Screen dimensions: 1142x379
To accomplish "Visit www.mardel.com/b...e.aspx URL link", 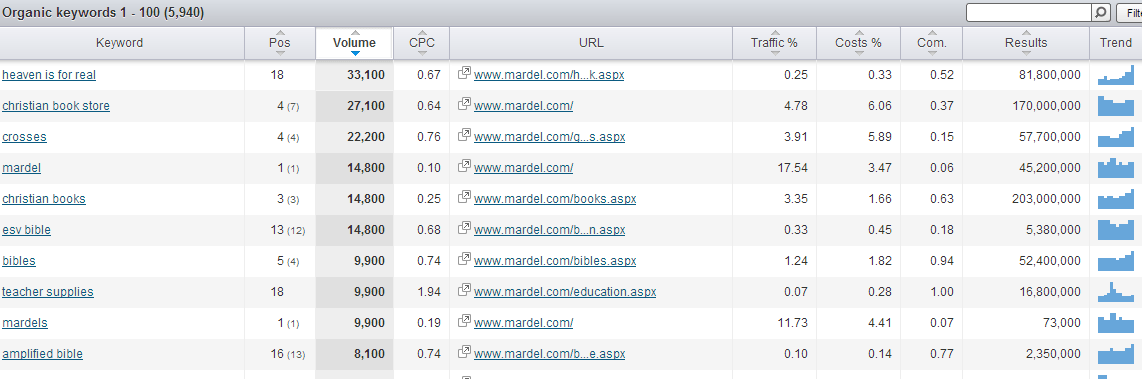I will coord(549,353).
